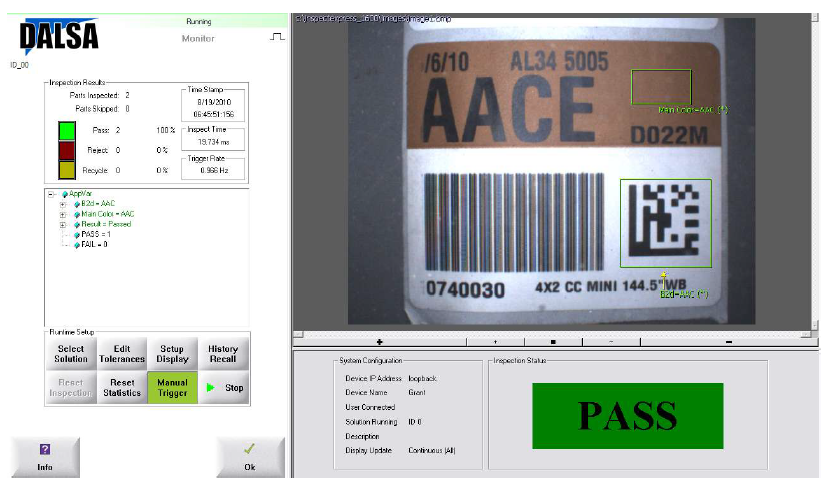Click the image view's top-right scroll arrow

[x=815, y=18]
